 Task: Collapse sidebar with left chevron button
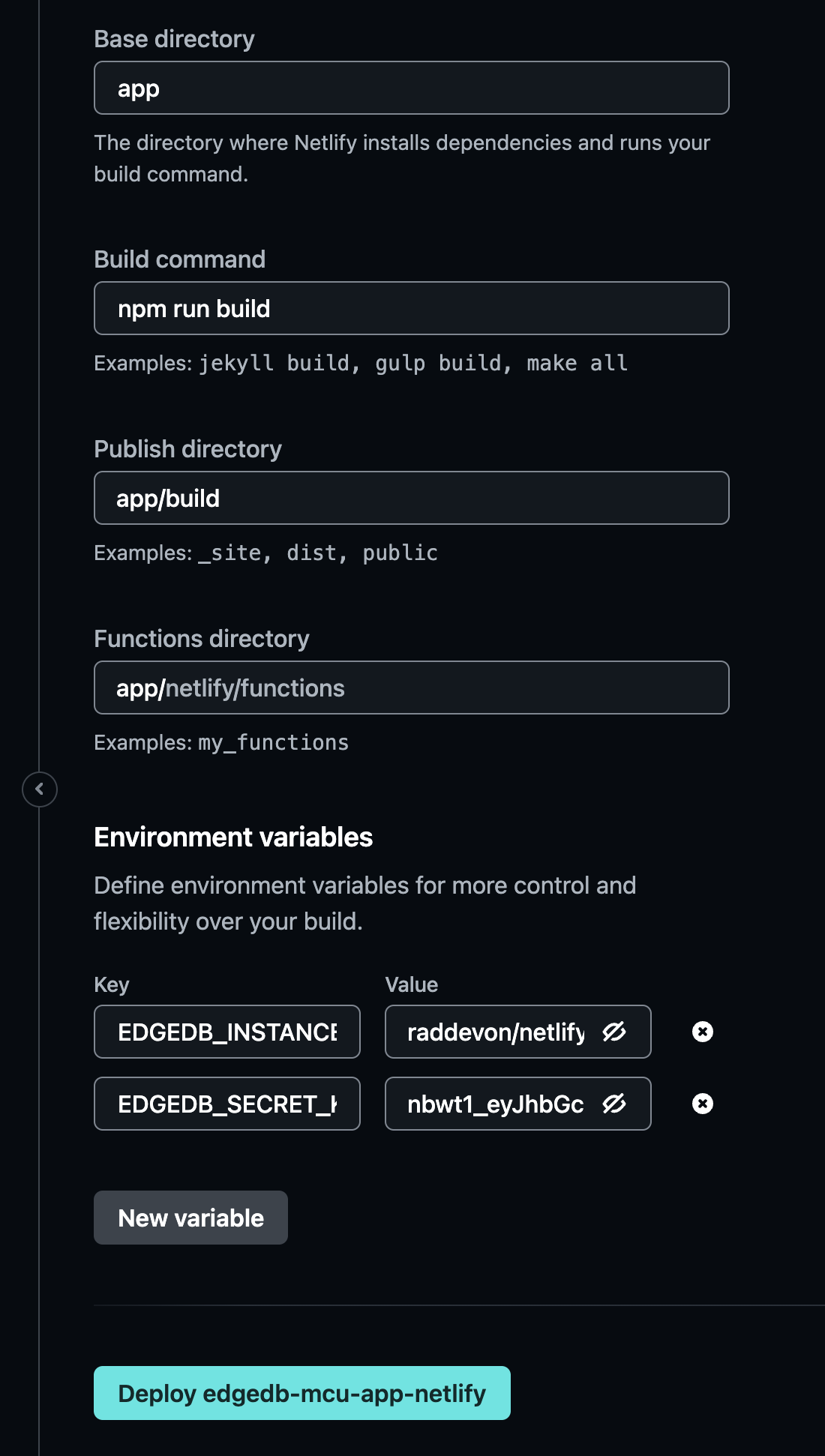click(x=40, y=789)
